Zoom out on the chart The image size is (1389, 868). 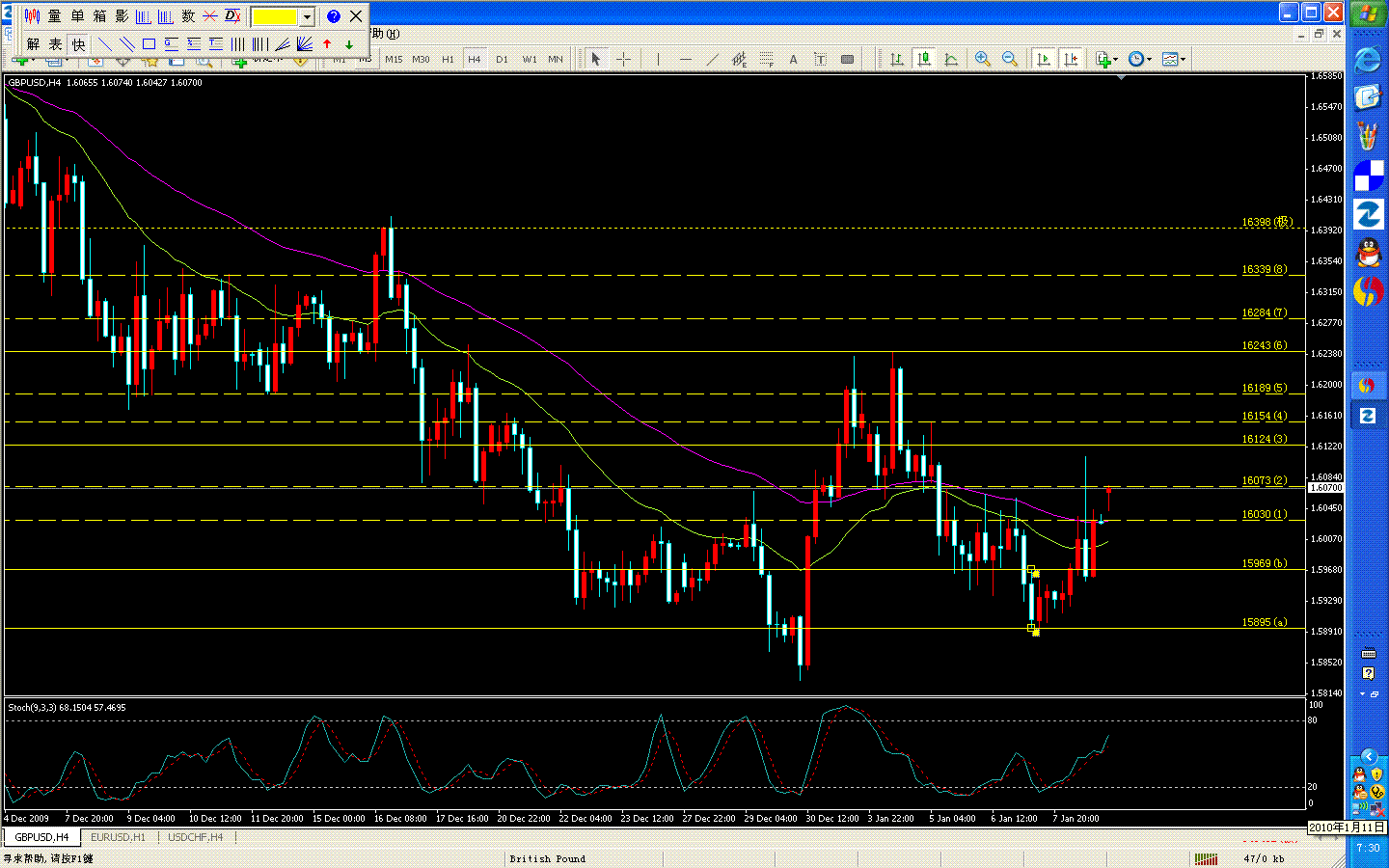click(1010, 60)
